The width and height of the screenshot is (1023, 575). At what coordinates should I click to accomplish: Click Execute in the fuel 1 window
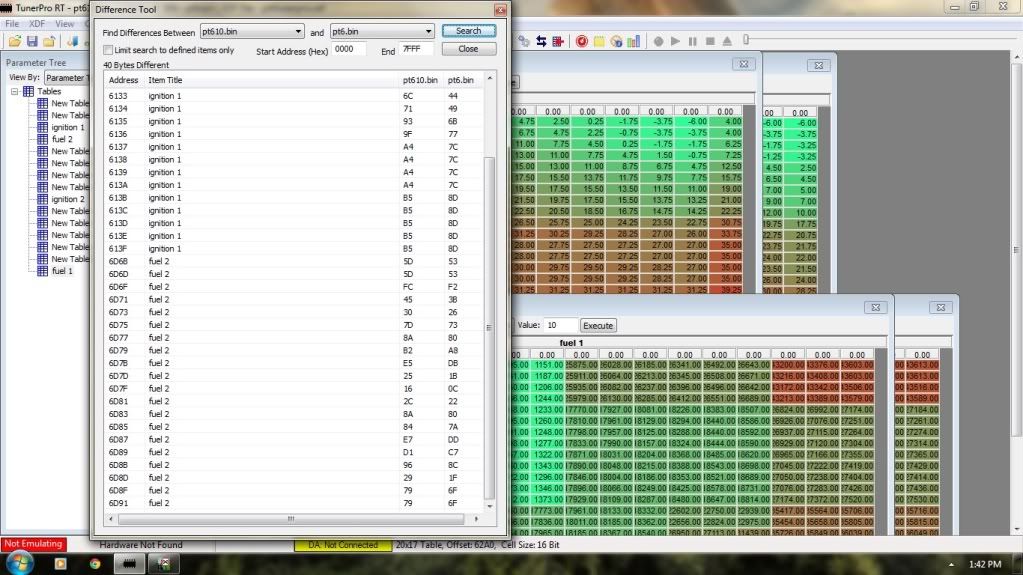(598, 325)
